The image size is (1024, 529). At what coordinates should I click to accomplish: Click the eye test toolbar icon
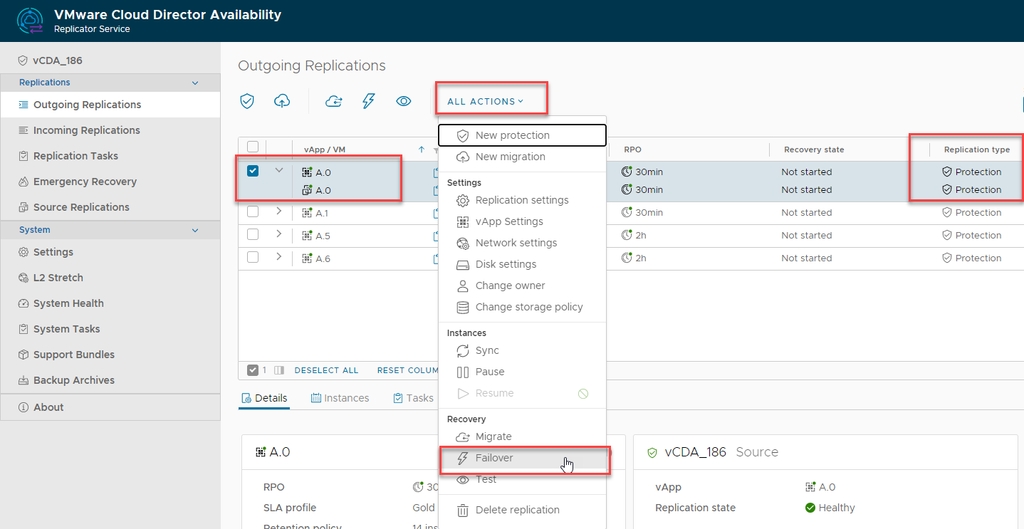pyautogui.click(x=404, y=101)
